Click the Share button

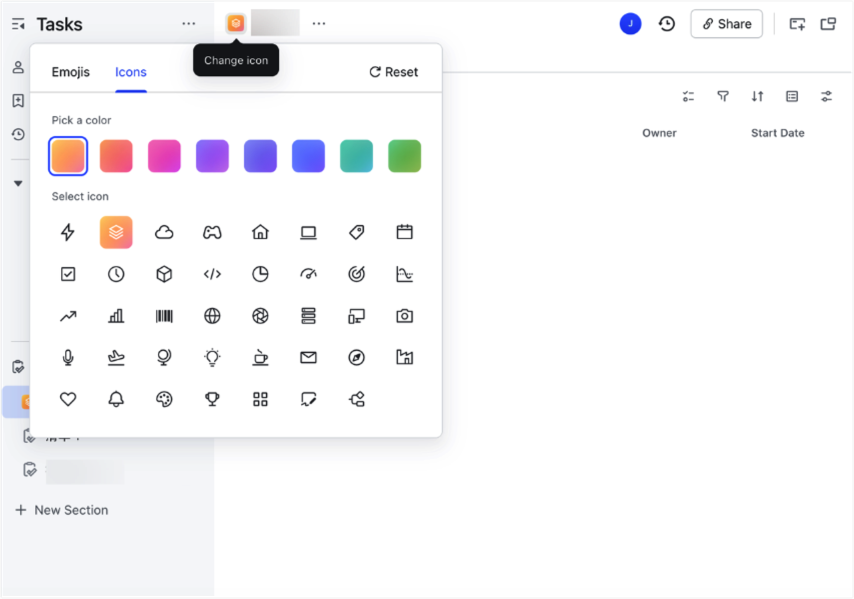(x=727, y=24)
